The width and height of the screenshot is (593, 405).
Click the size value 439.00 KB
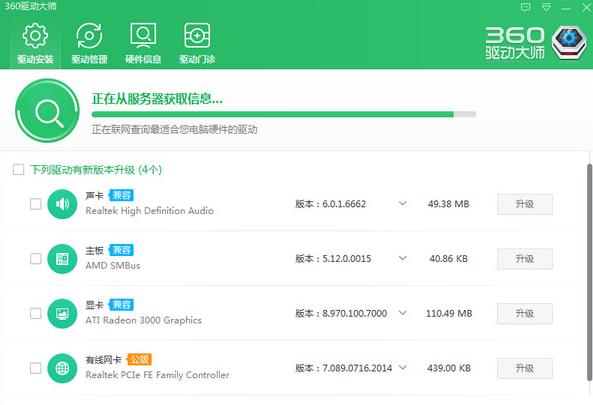point(449,368)
